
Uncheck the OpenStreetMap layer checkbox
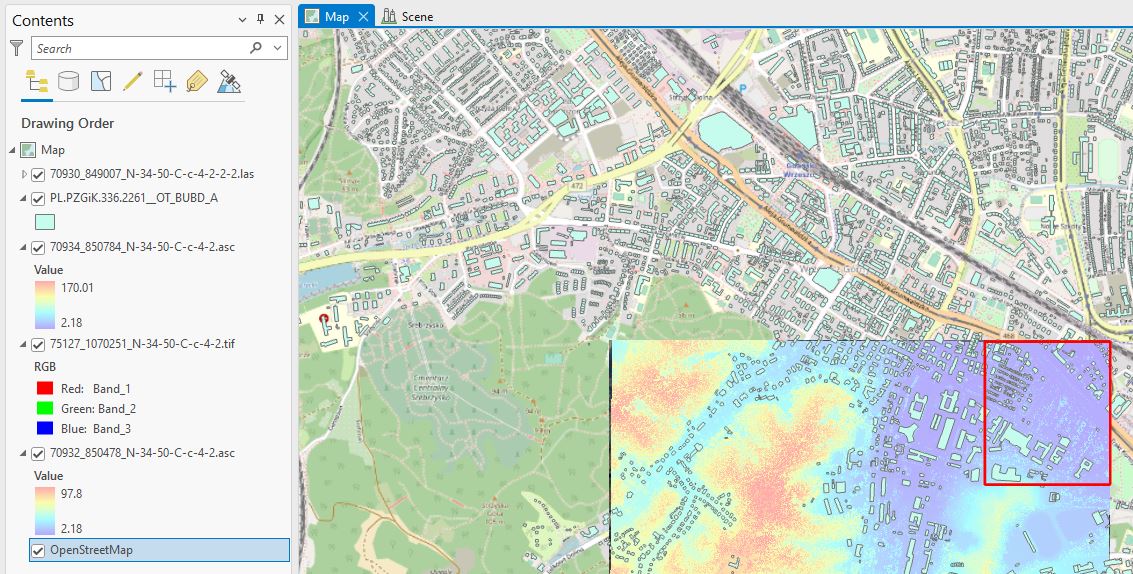click(38, 550)
